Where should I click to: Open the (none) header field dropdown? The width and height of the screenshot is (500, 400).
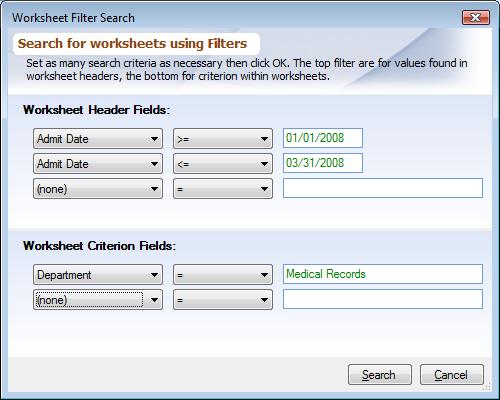[x=98, y=189]
